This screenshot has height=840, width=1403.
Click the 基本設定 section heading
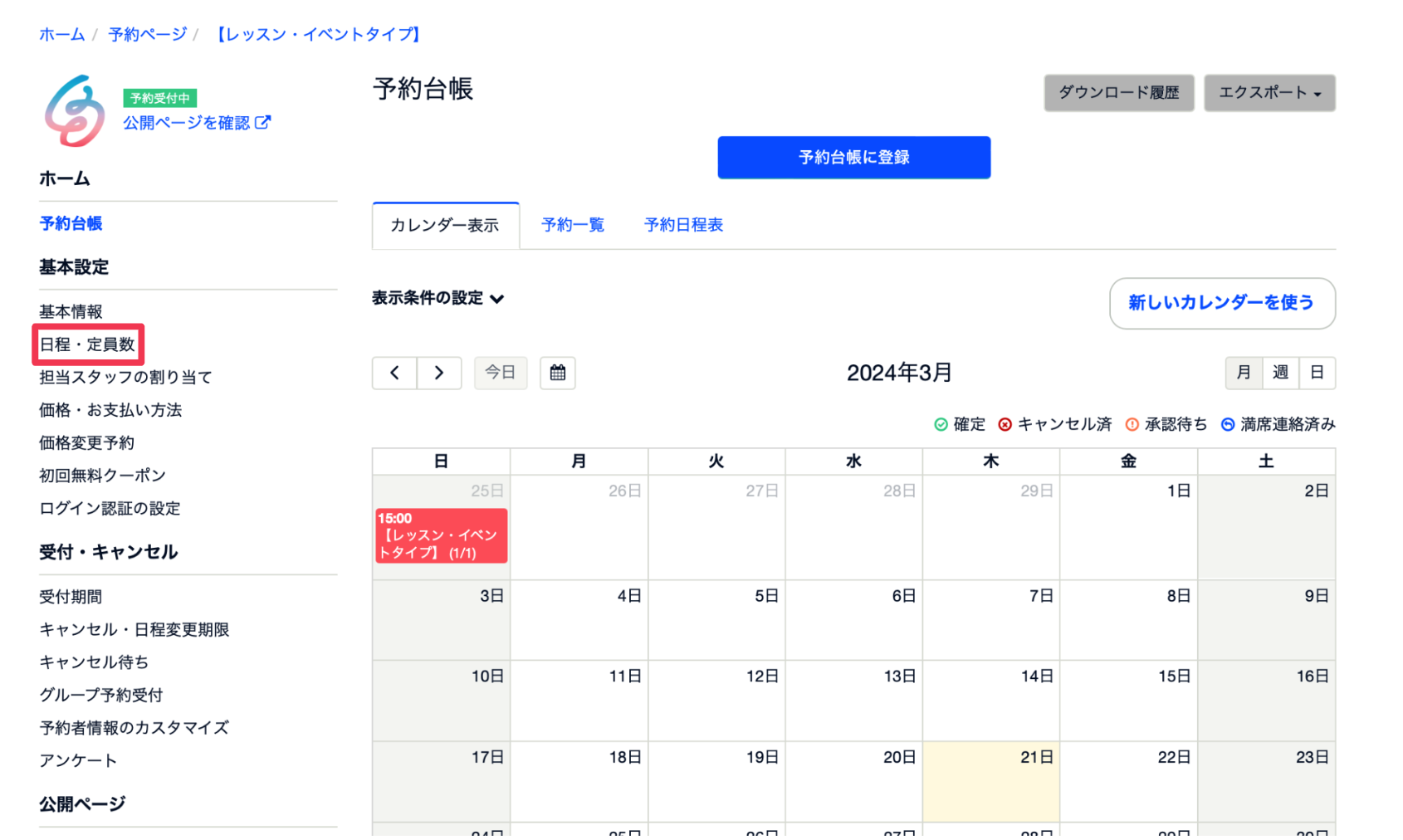tap(74, 267)
